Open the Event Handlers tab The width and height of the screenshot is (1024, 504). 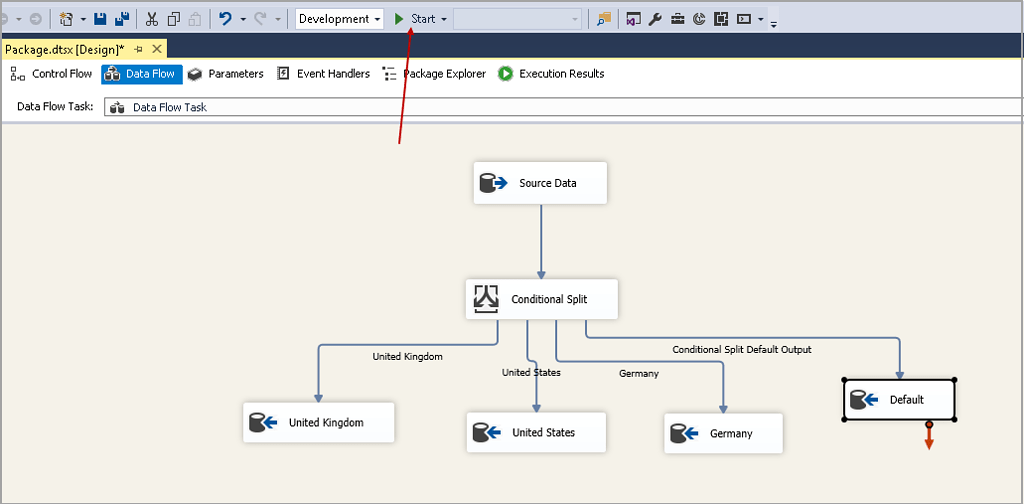[x=323, y=74]
